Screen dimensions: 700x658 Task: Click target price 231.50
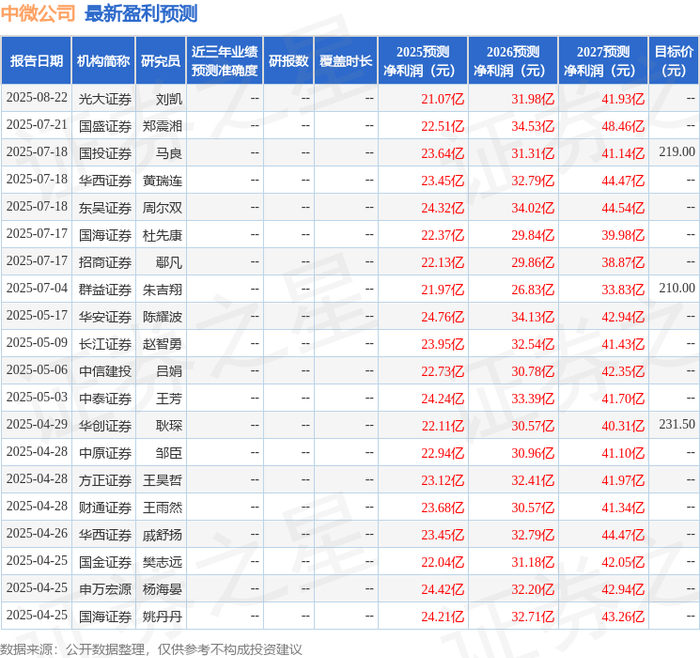677,424
